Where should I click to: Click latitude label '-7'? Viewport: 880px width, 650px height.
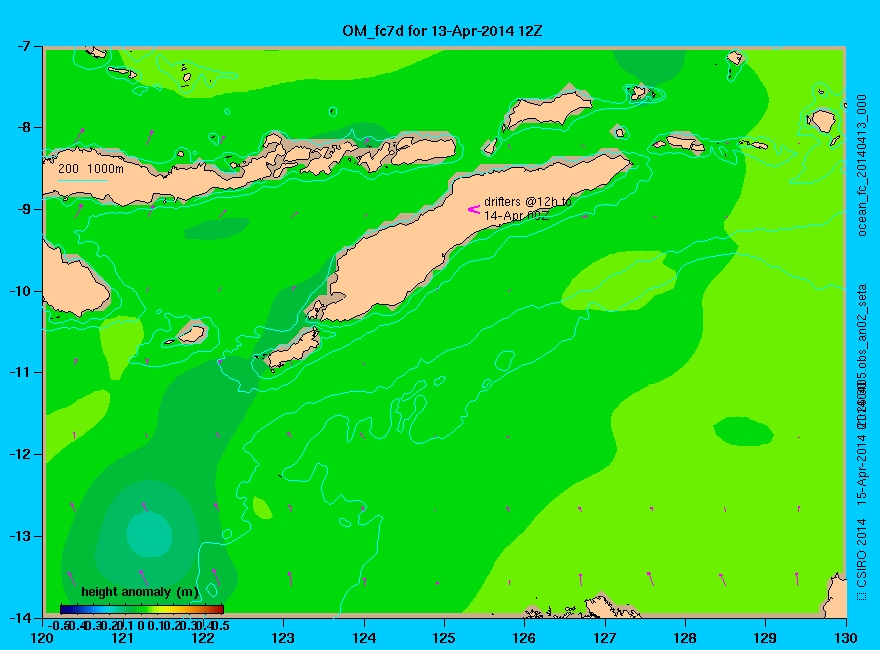22,46
